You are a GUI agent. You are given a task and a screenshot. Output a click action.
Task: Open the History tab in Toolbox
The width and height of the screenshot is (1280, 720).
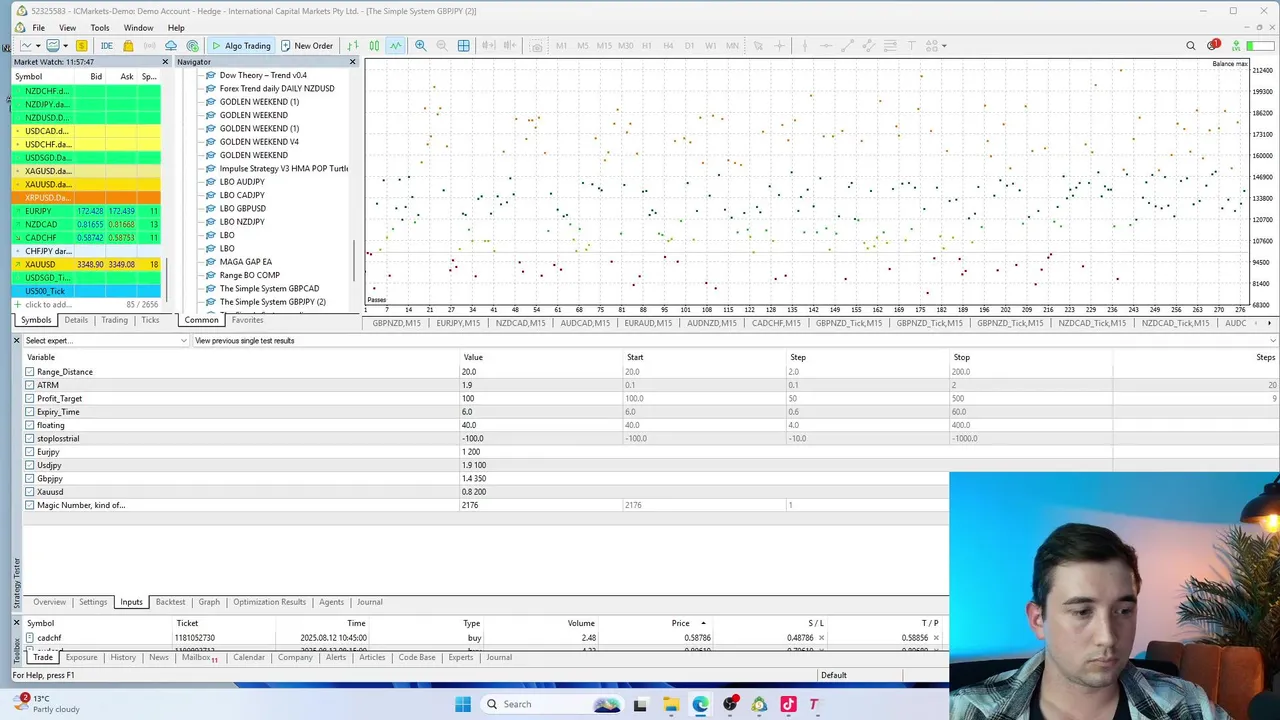123,658
